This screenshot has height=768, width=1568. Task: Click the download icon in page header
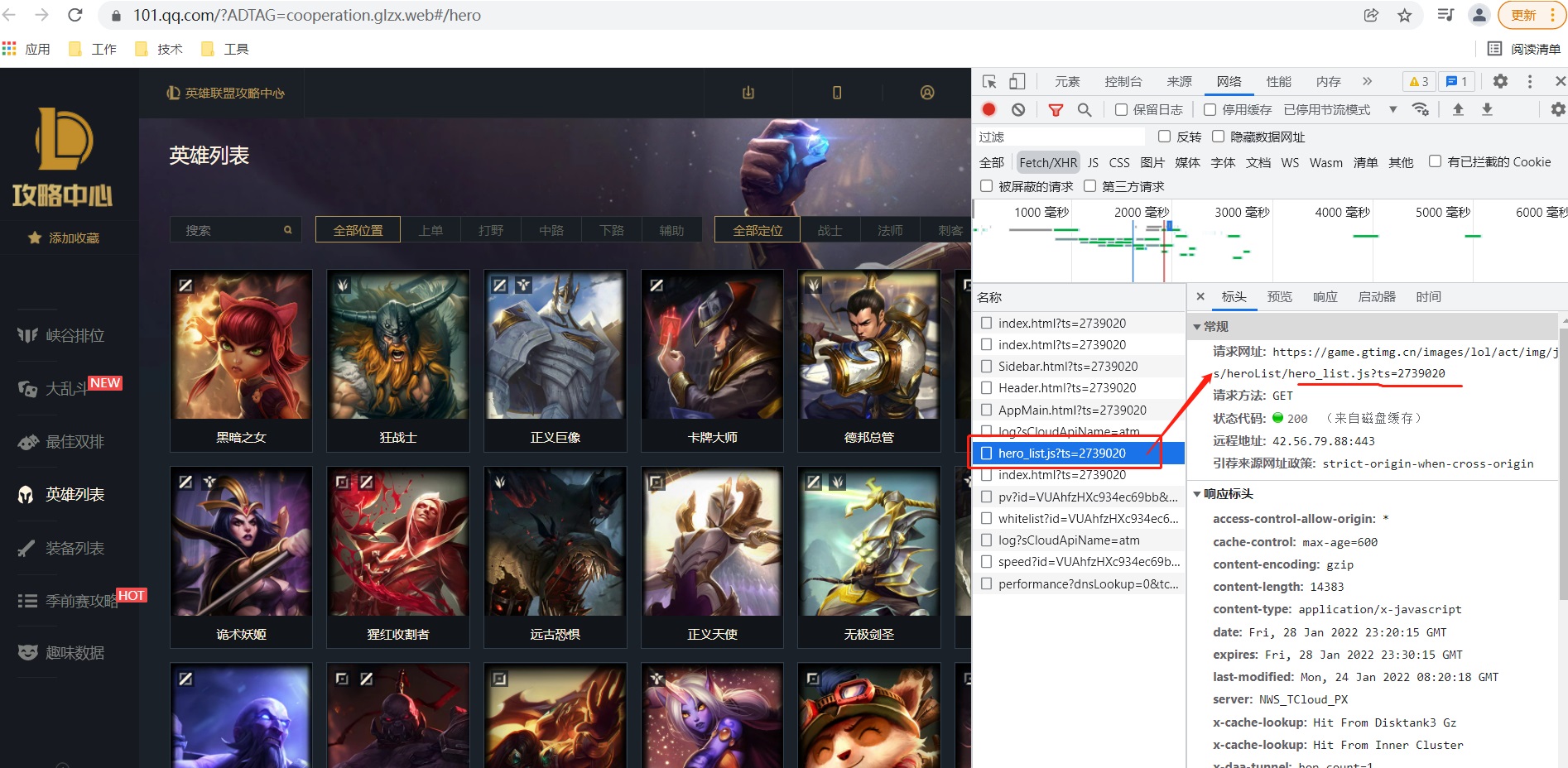(x=748, y=93)
